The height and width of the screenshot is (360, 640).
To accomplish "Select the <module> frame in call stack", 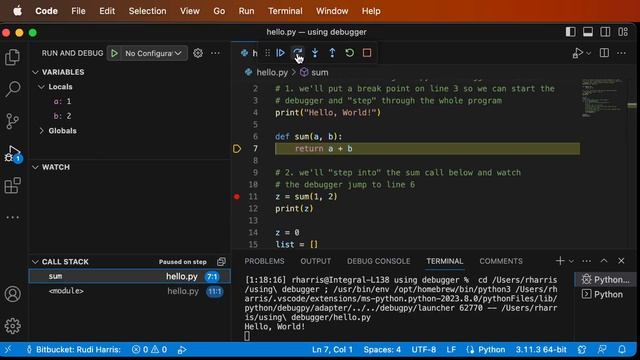I will click(x=129, y=291).
